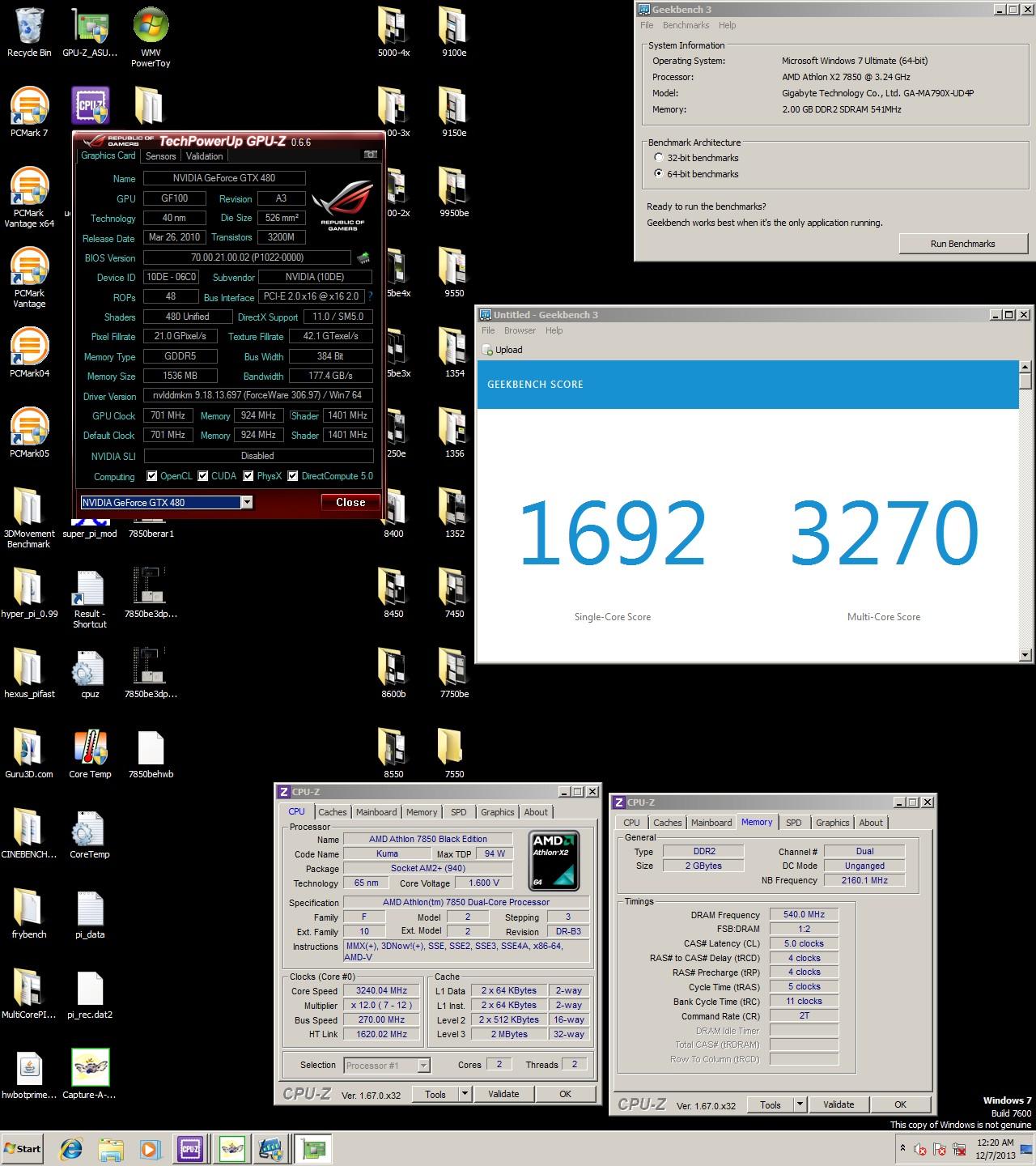Open Core Temp desktop icon
The height and width of the screenshot is (1166, 1036).
click(90, 753)
